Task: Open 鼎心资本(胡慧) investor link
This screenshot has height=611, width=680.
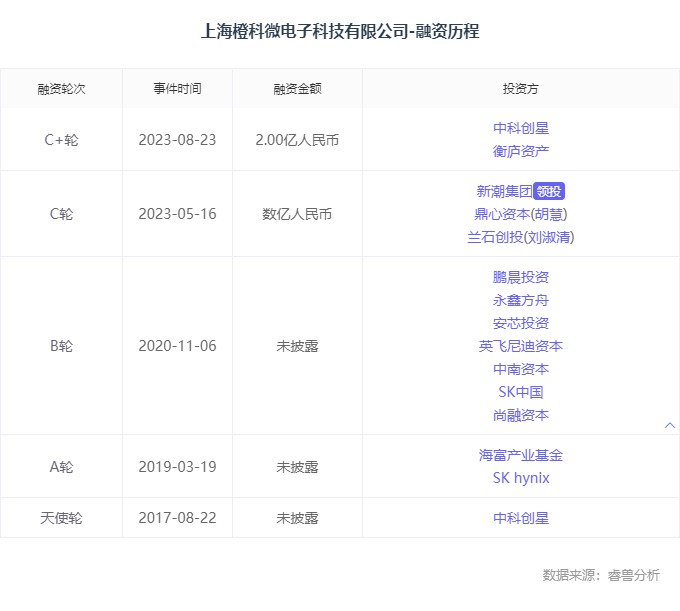Action: [520, 214]
